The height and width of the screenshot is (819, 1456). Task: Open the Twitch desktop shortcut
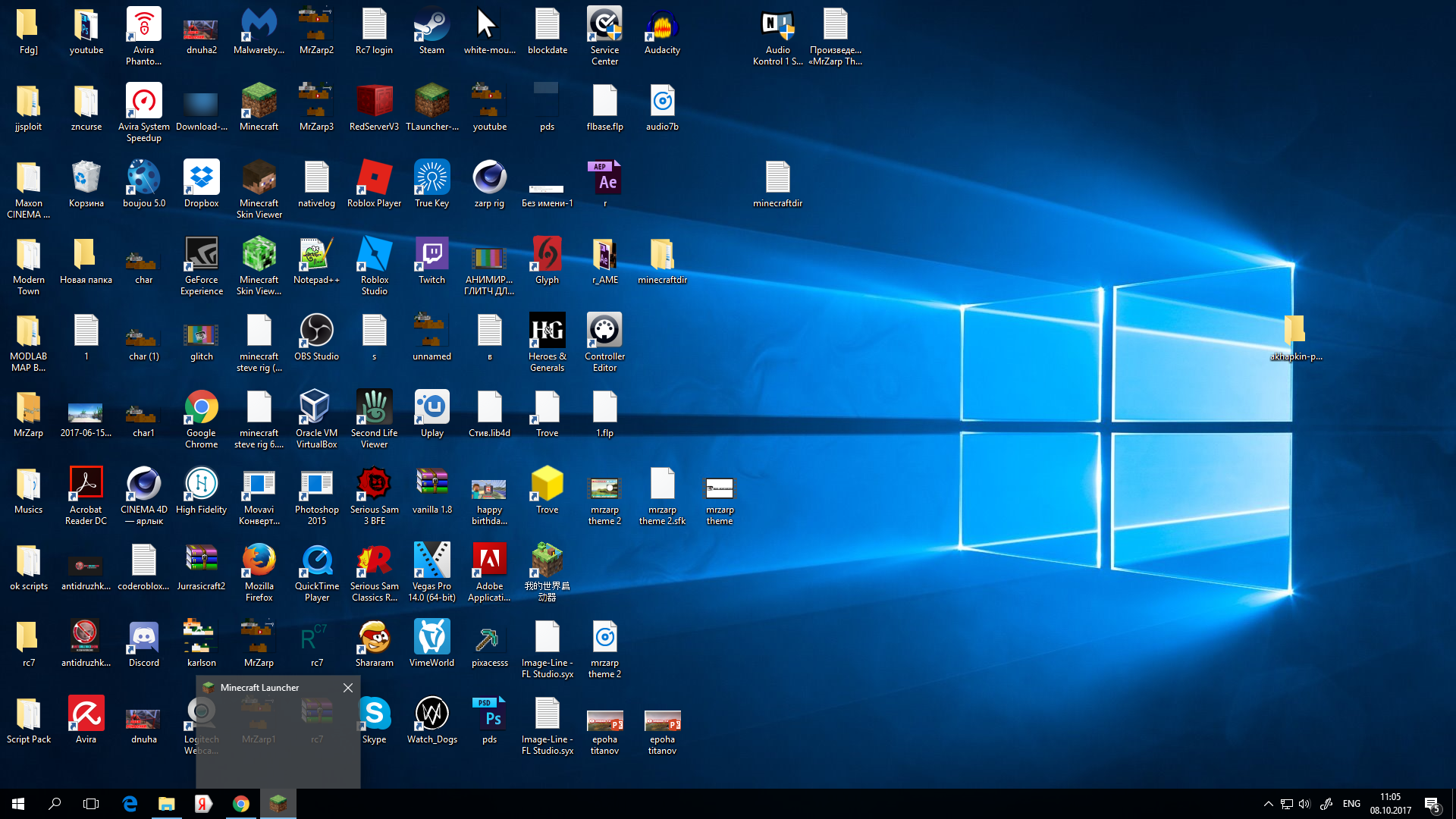coord(431,256)
